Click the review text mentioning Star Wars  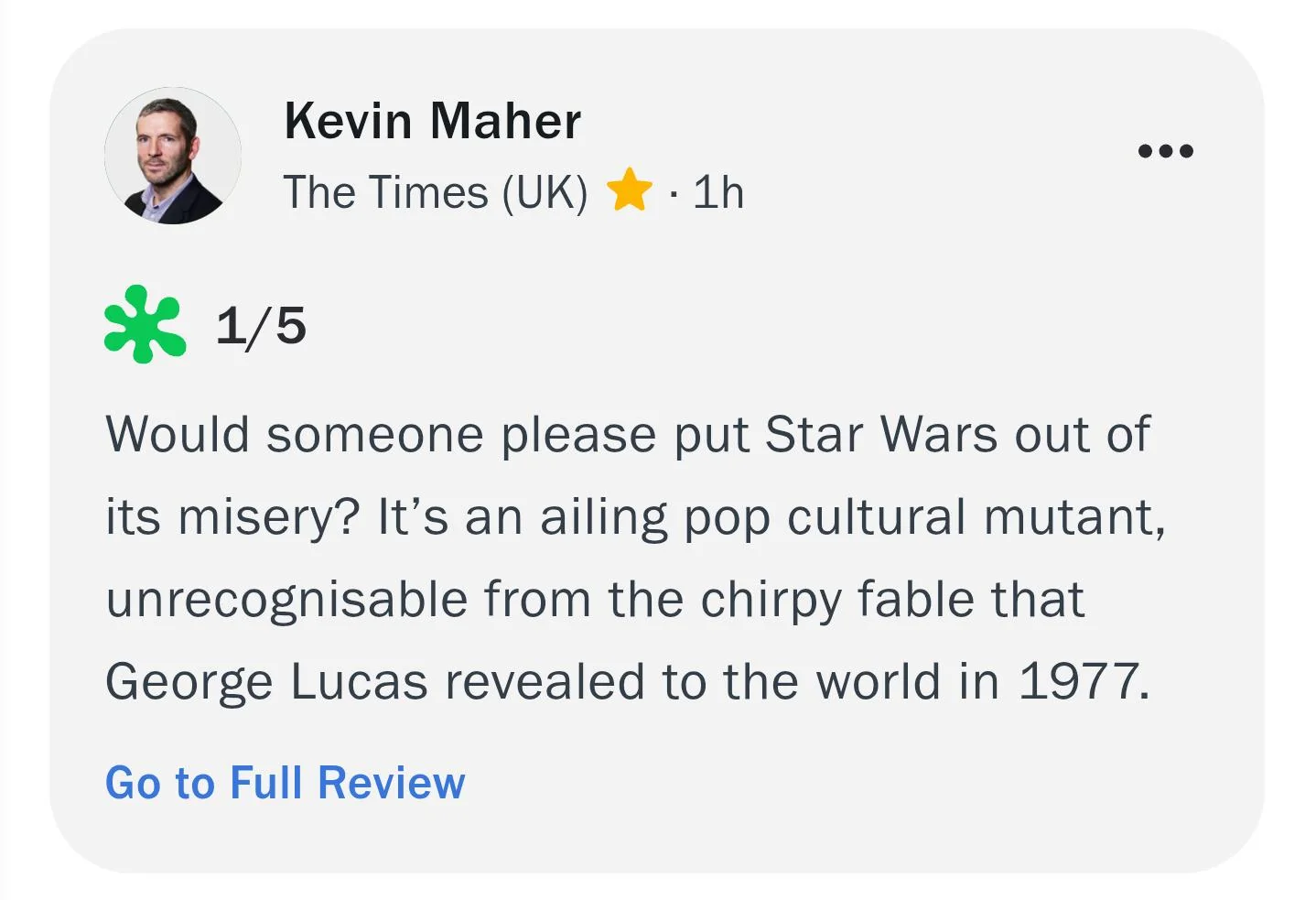pos(636,558)
